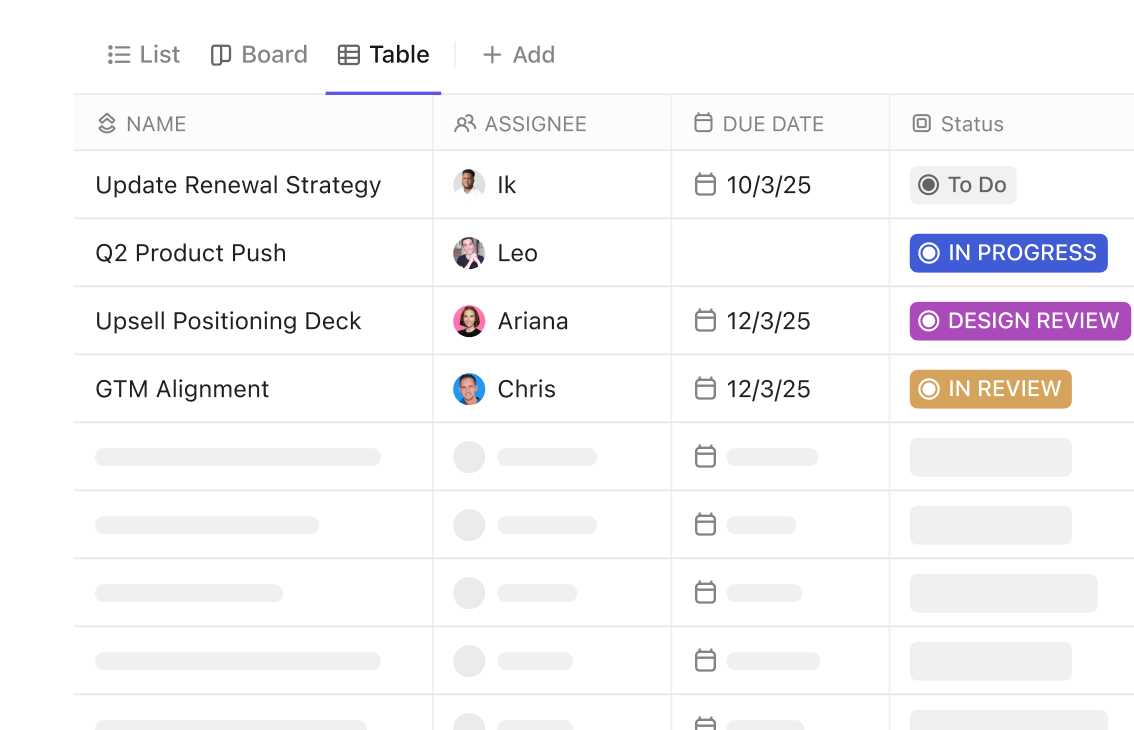The image size is (1134, 730).
Task: Click Chris's avatar picture
Action: point(468,389)
